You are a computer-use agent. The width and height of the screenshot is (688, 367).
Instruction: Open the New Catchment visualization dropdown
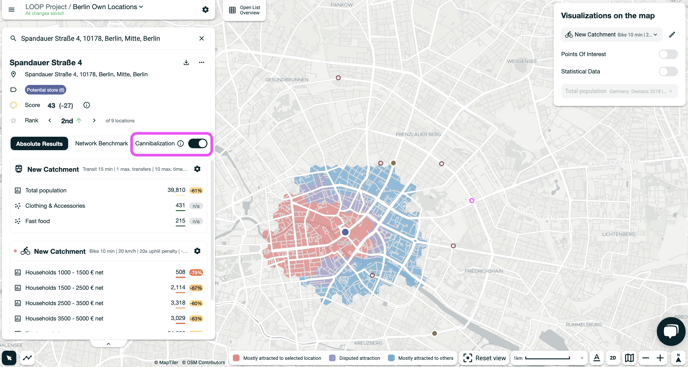(x=612, y=35)
